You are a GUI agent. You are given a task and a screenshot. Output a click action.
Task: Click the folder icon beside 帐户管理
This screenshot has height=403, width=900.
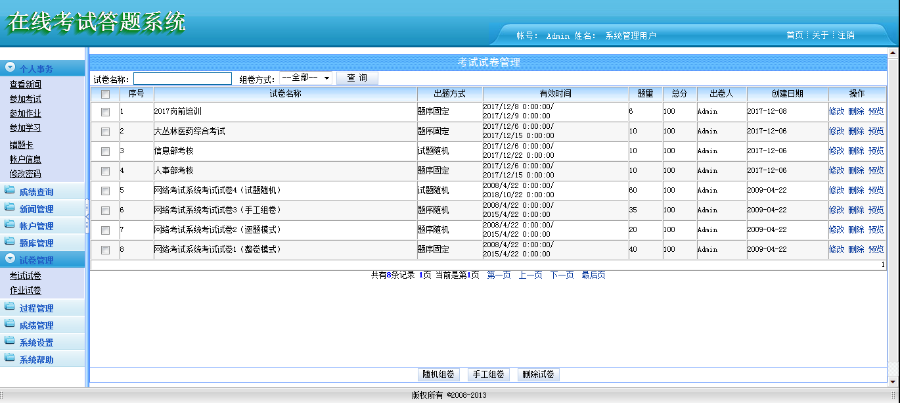tap(9, 225)
